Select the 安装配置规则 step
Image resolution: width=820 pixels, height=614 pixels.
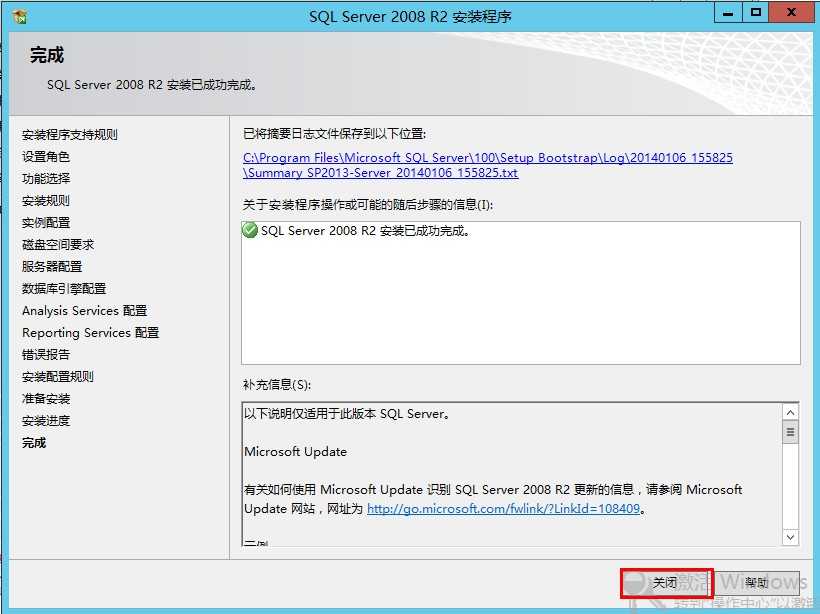[58, 377]
